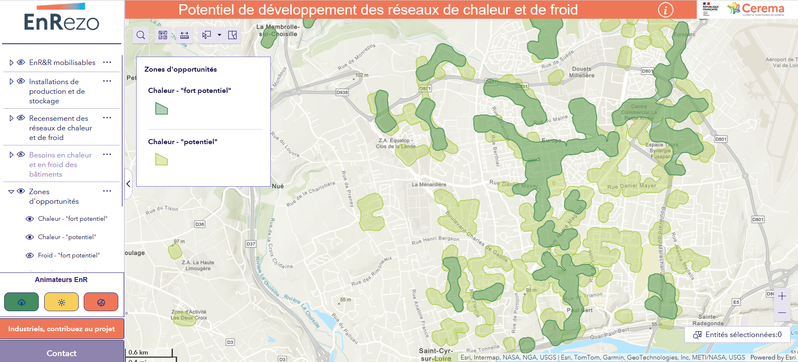Viewport: 798px width, 362px height.
Task: Toggle visibility of EnR&R mobilisables layer
Action: coord(21,62)
